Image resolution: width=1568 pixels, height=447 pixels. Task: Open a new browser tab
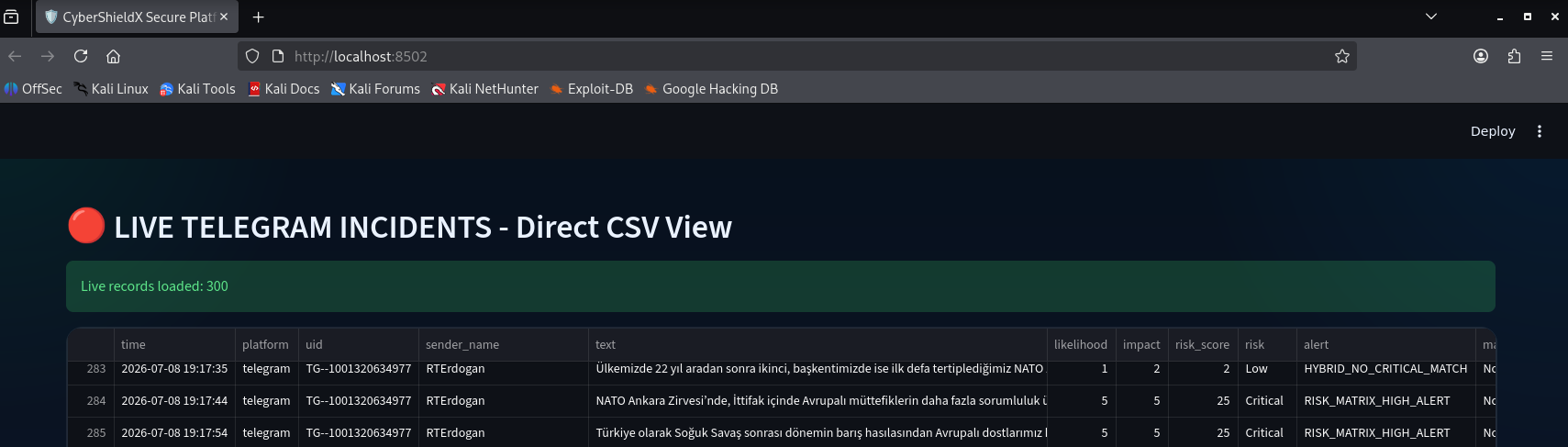(259, 17)
